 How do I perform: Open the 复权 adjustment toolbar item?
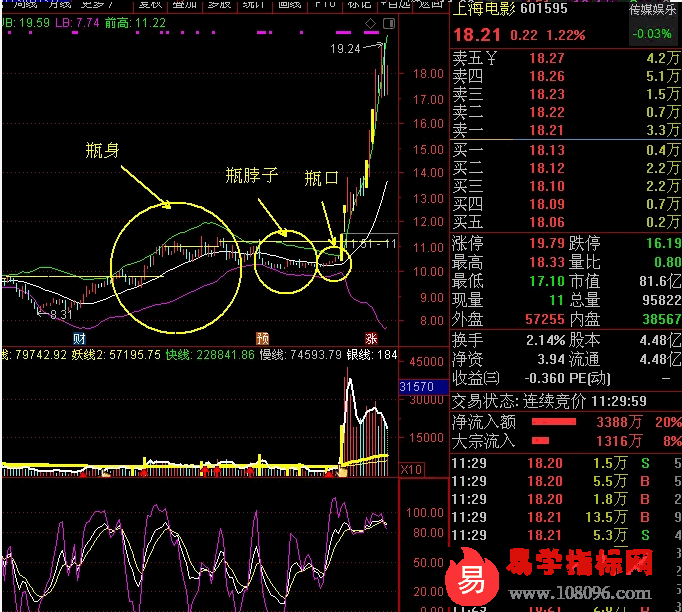[150, 4]
